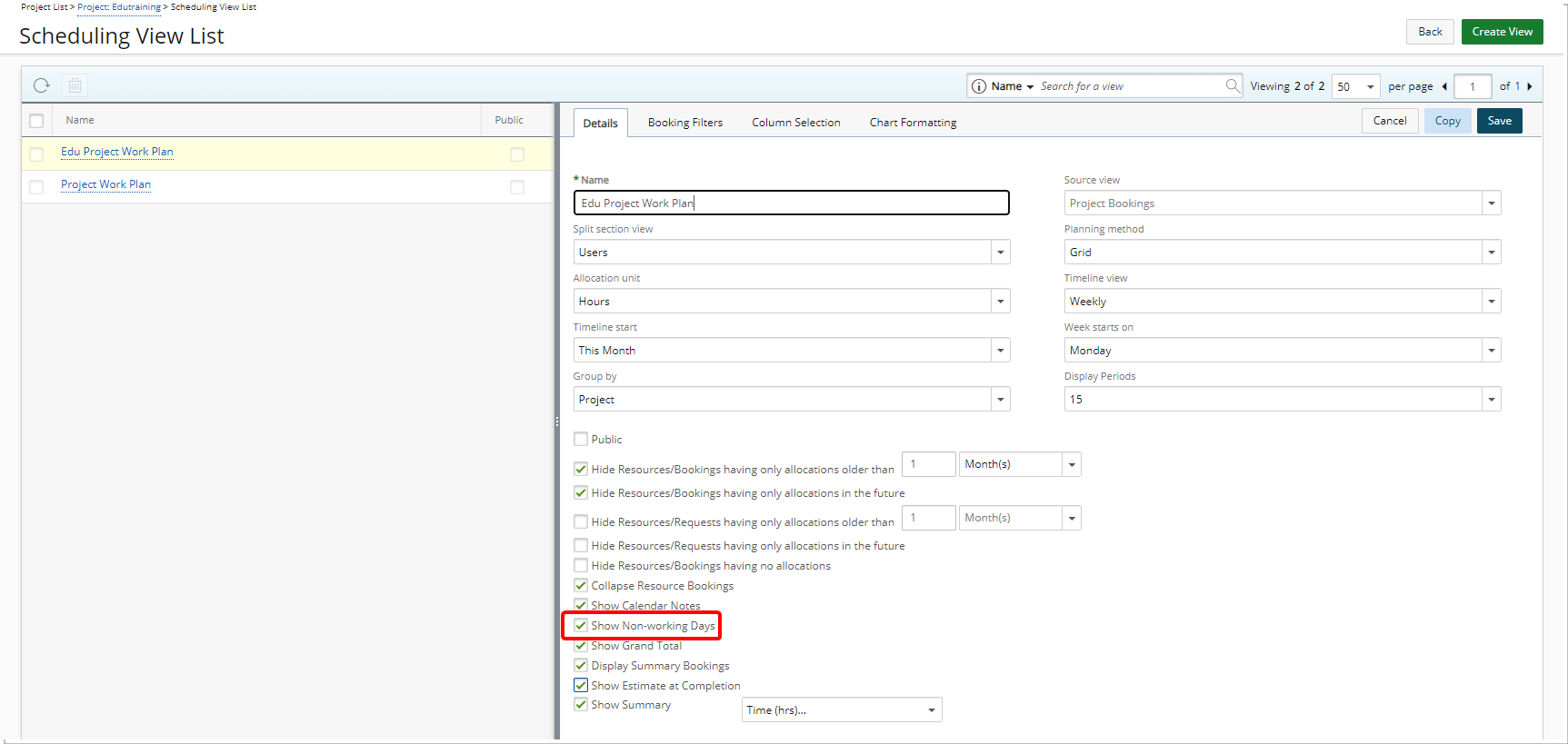Enable the Public checkbox in Details
The width and height of the screenshot is (1568, 744).
tap(581, 439)
